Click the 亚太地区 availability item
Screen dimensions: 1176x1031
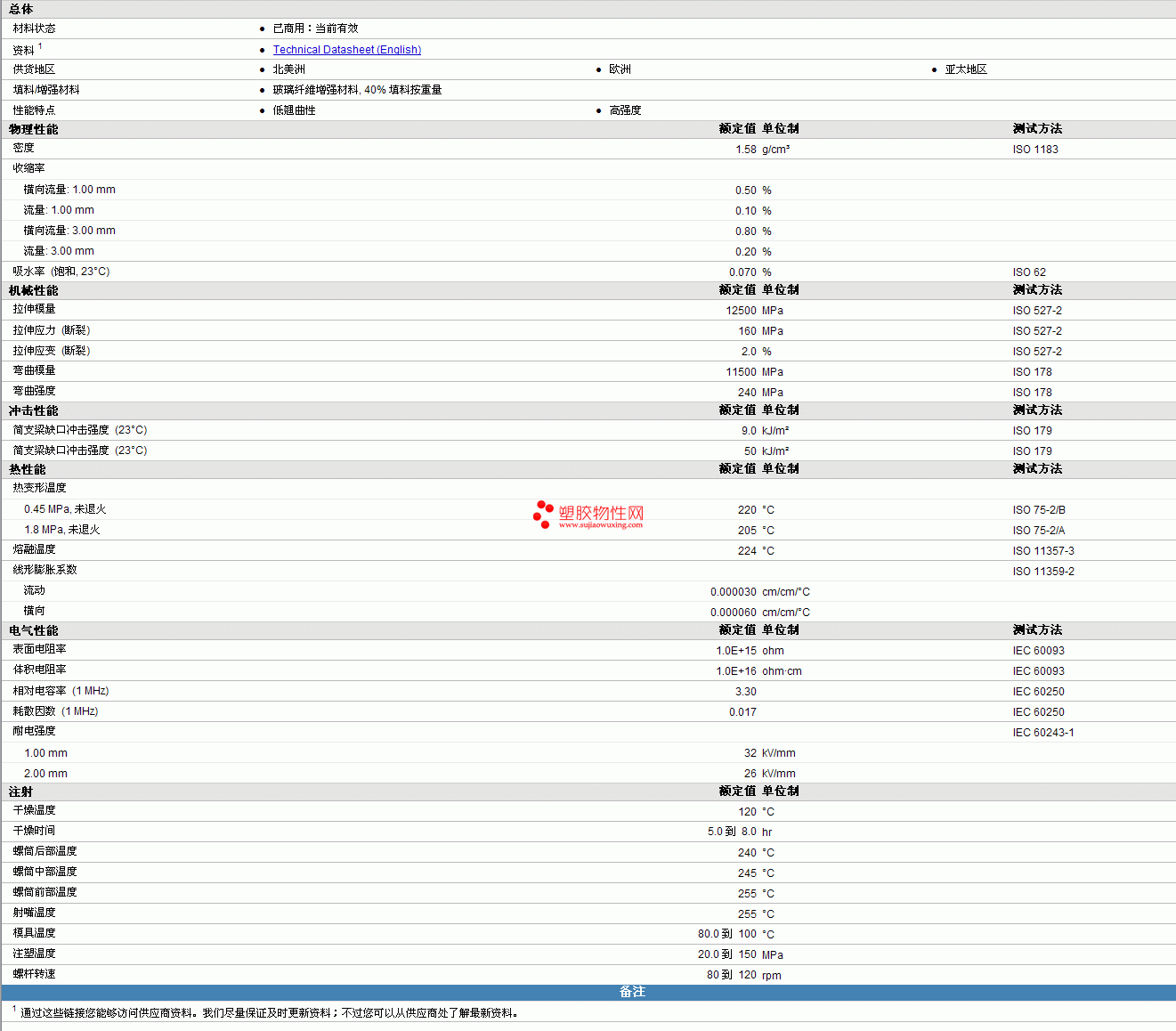[x=966, y=69]
